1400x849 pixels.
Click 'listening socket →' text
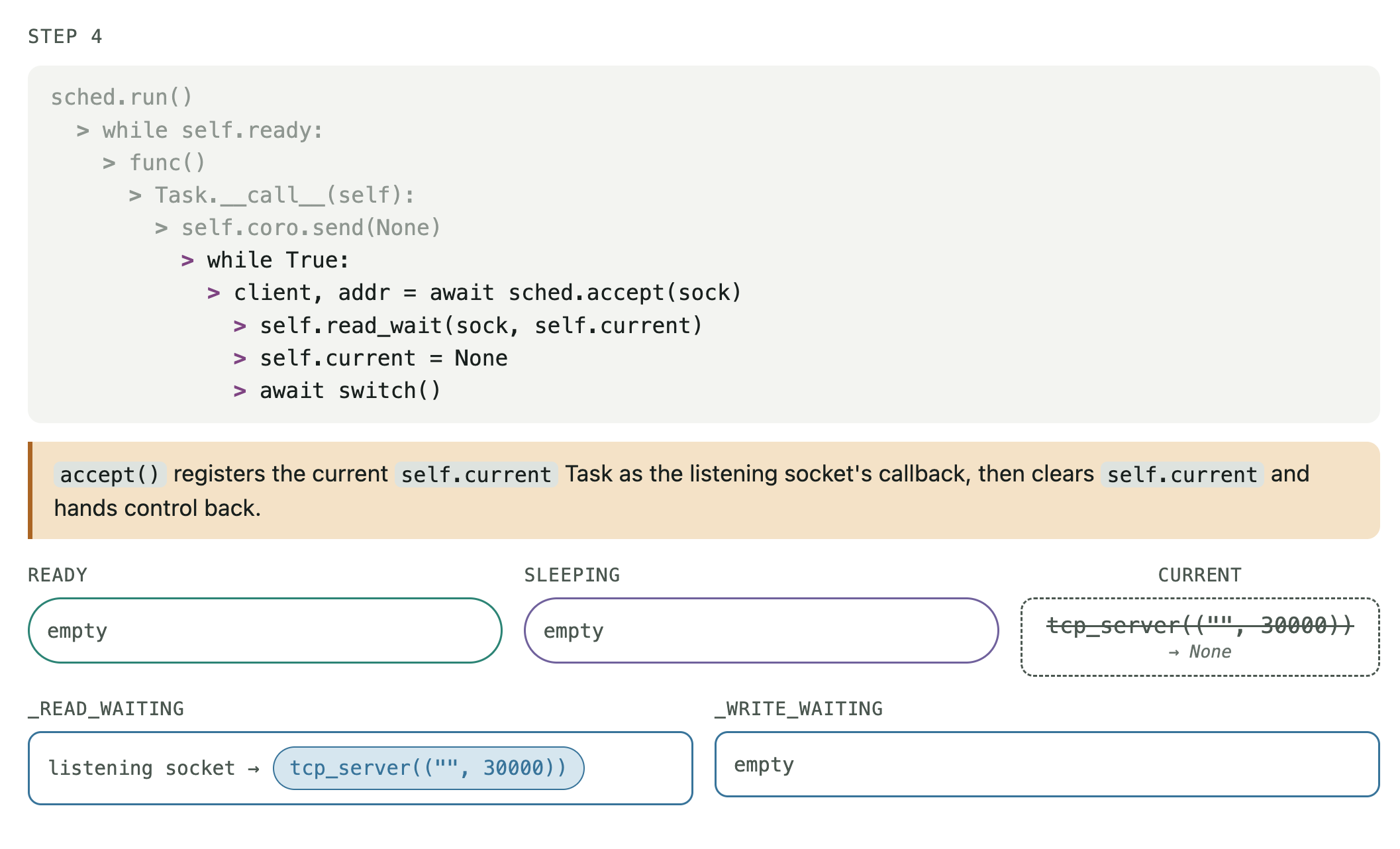coord(154,768)
